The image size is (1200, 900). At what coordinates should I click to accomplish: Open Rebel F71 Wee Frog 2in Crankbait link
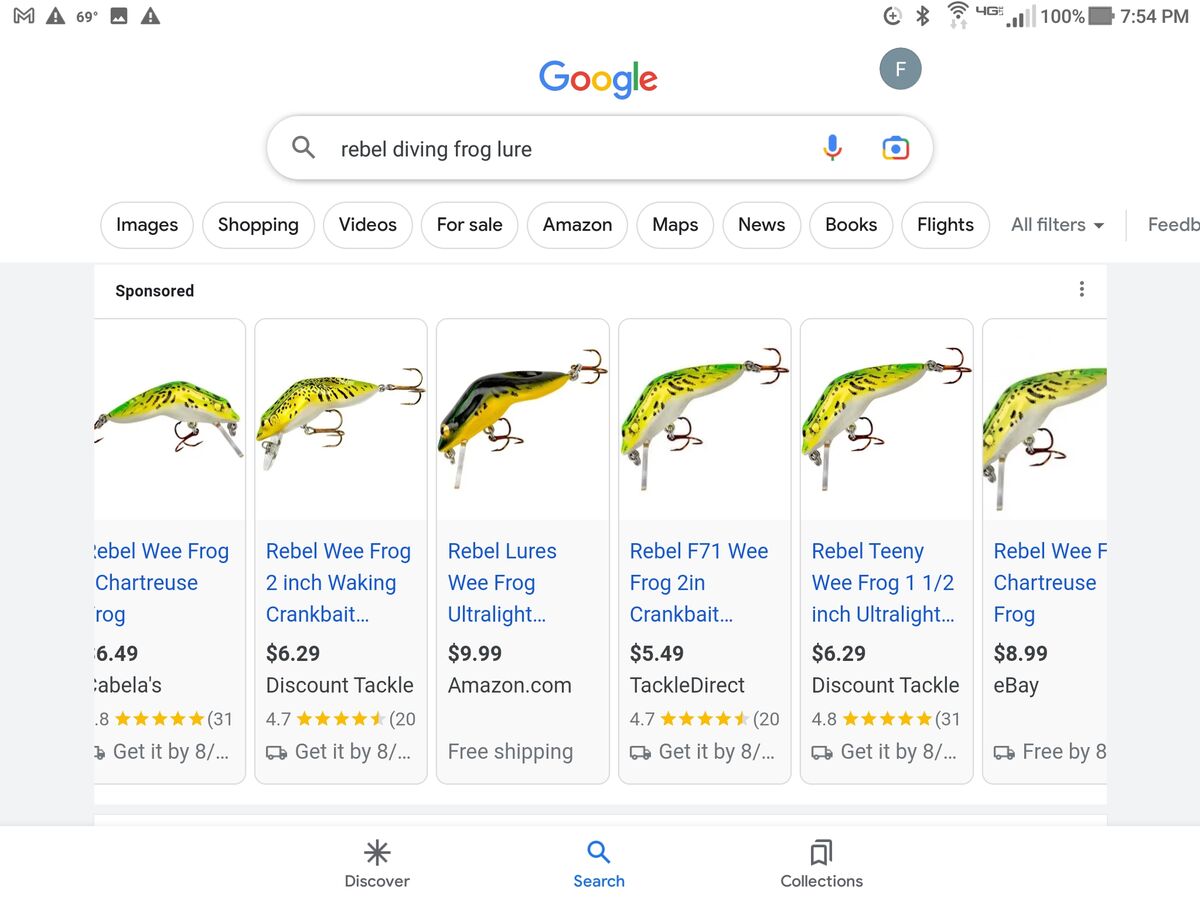tap(698, 582)
